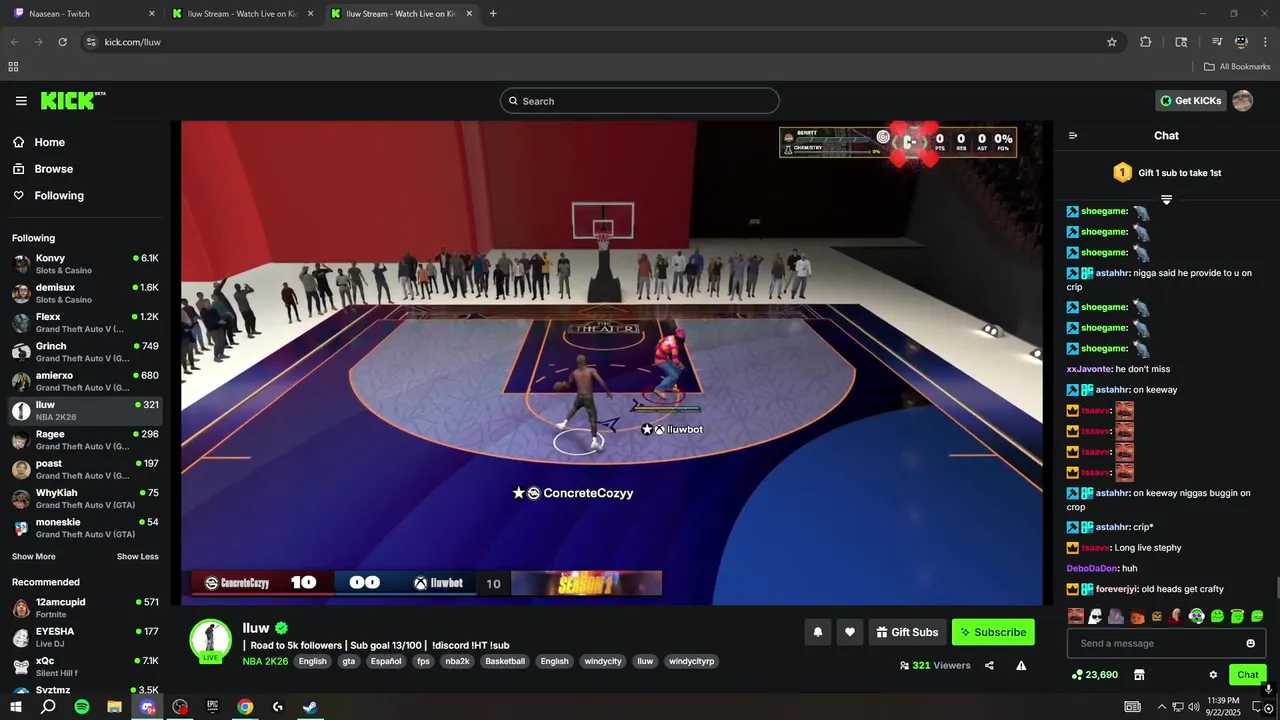
Task: Switch to the first lluw Stream tab
Action: (x=241, y=14)
